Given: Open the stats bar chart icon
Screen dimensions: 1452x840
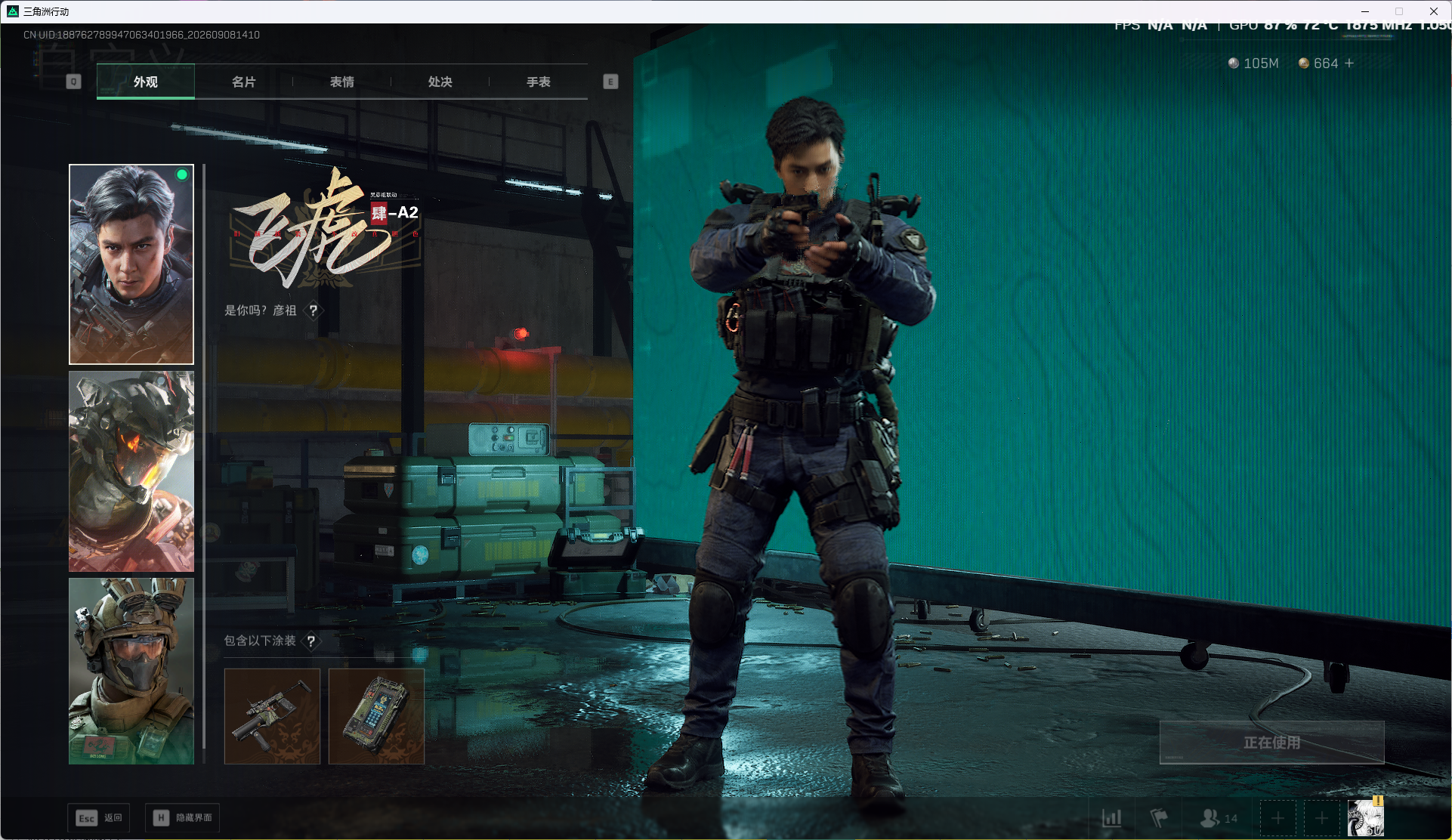Looking at the screenshot, I should (x=1112, y=818).
